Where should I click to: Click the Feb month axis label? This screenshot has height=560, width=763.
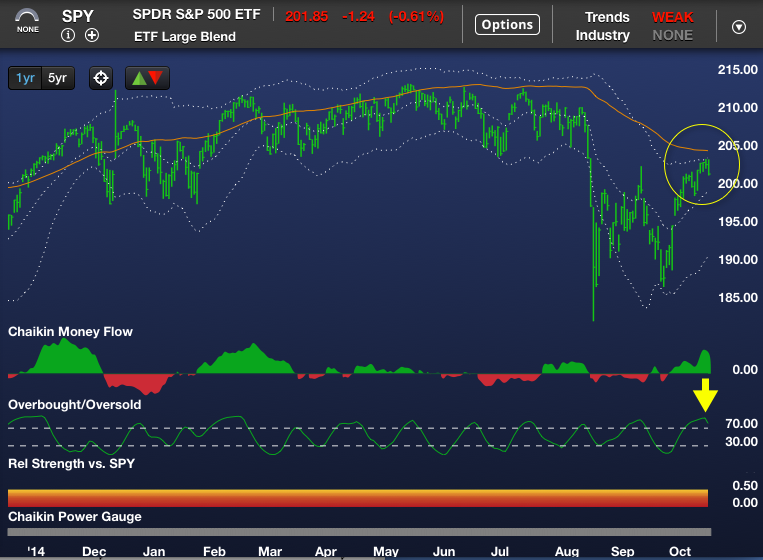[214, 552]
